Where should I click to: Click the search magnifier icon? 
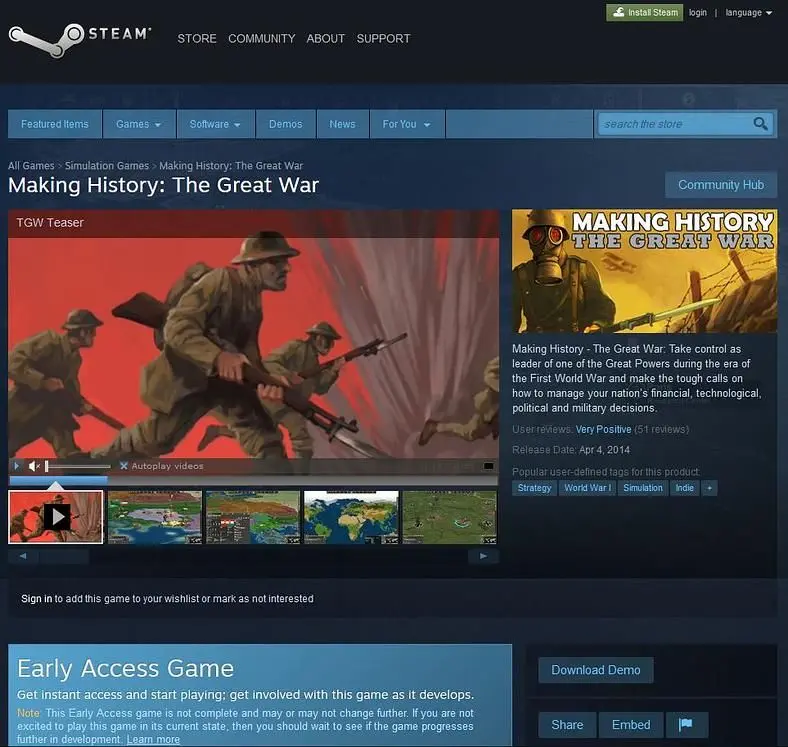tap(760, 124)
